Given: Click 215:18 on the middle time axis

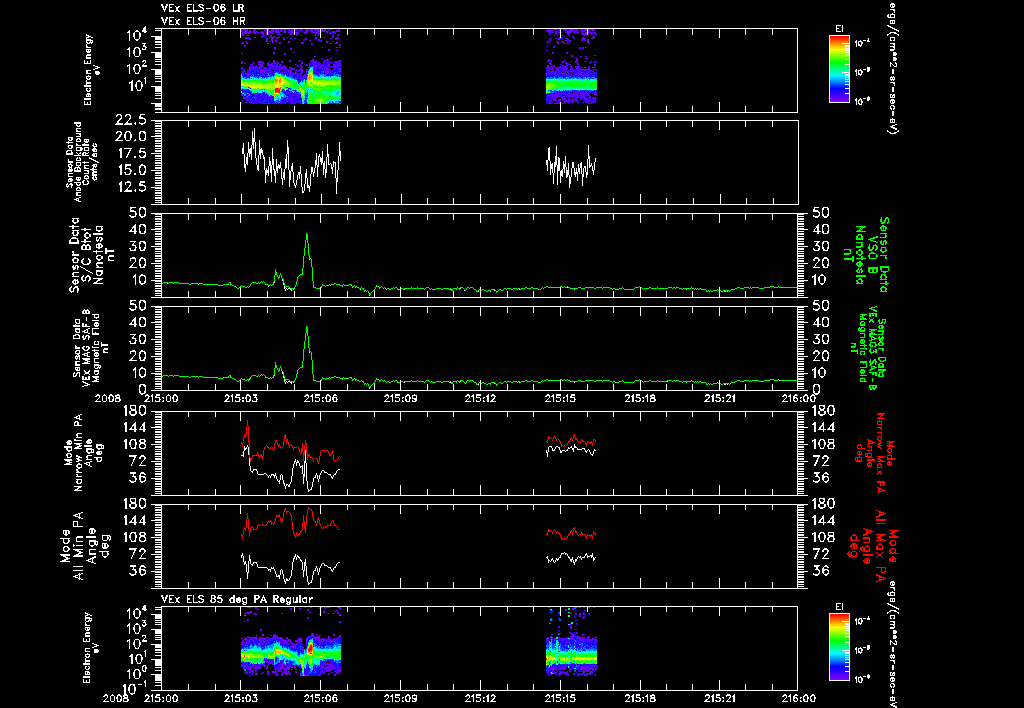Looking at the screenshot, I should coord(639,398).
